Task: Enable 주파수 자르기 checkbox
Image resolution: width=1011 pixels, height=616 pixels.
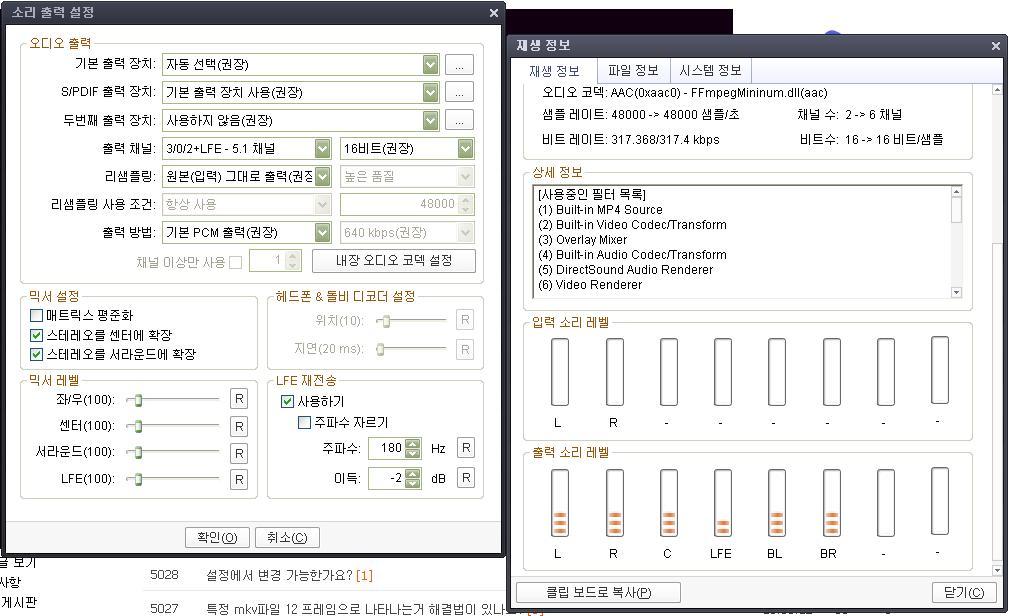Action: pos(304,422)
